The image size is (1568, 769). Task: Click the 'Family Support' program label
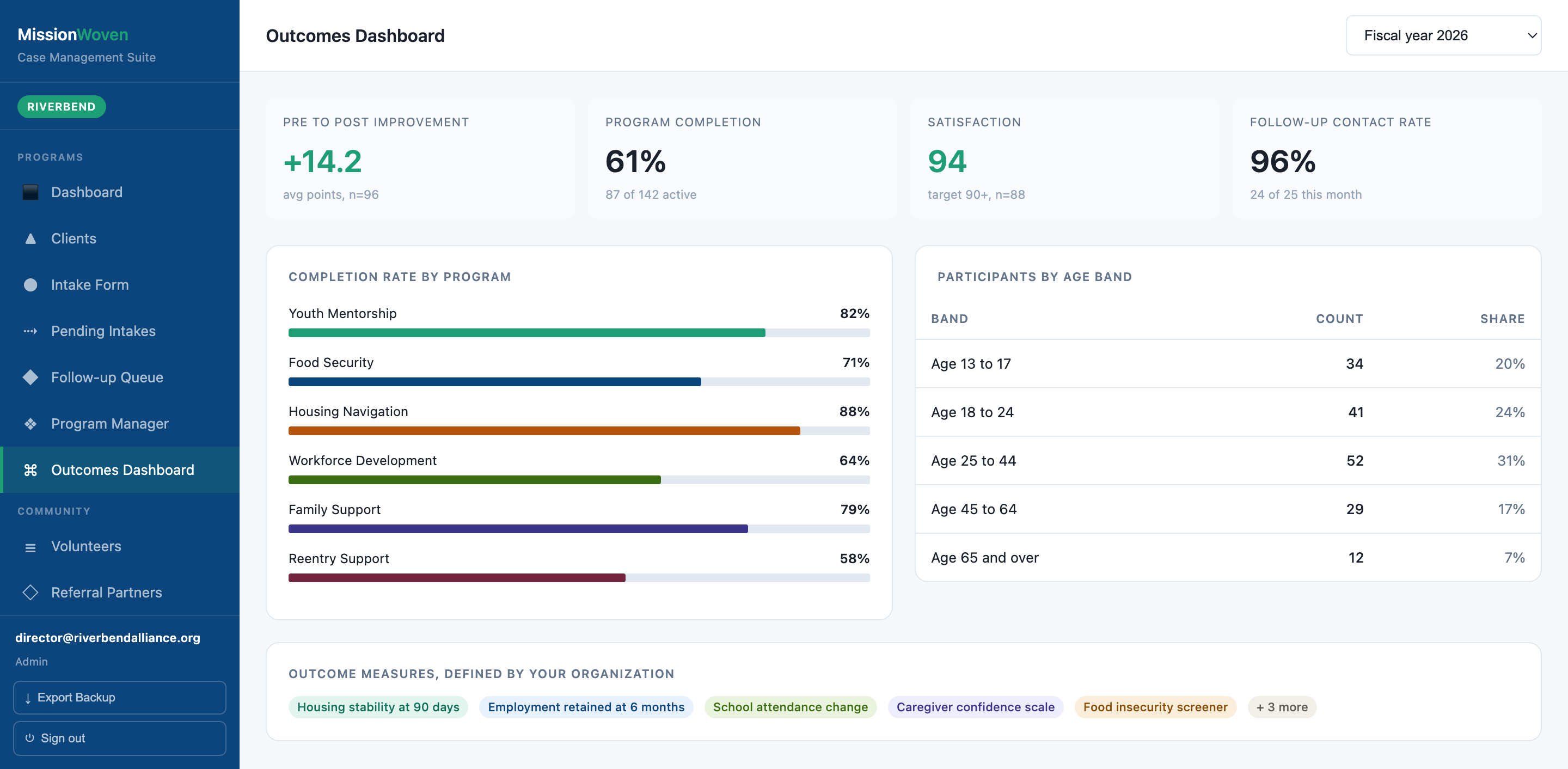334,510
